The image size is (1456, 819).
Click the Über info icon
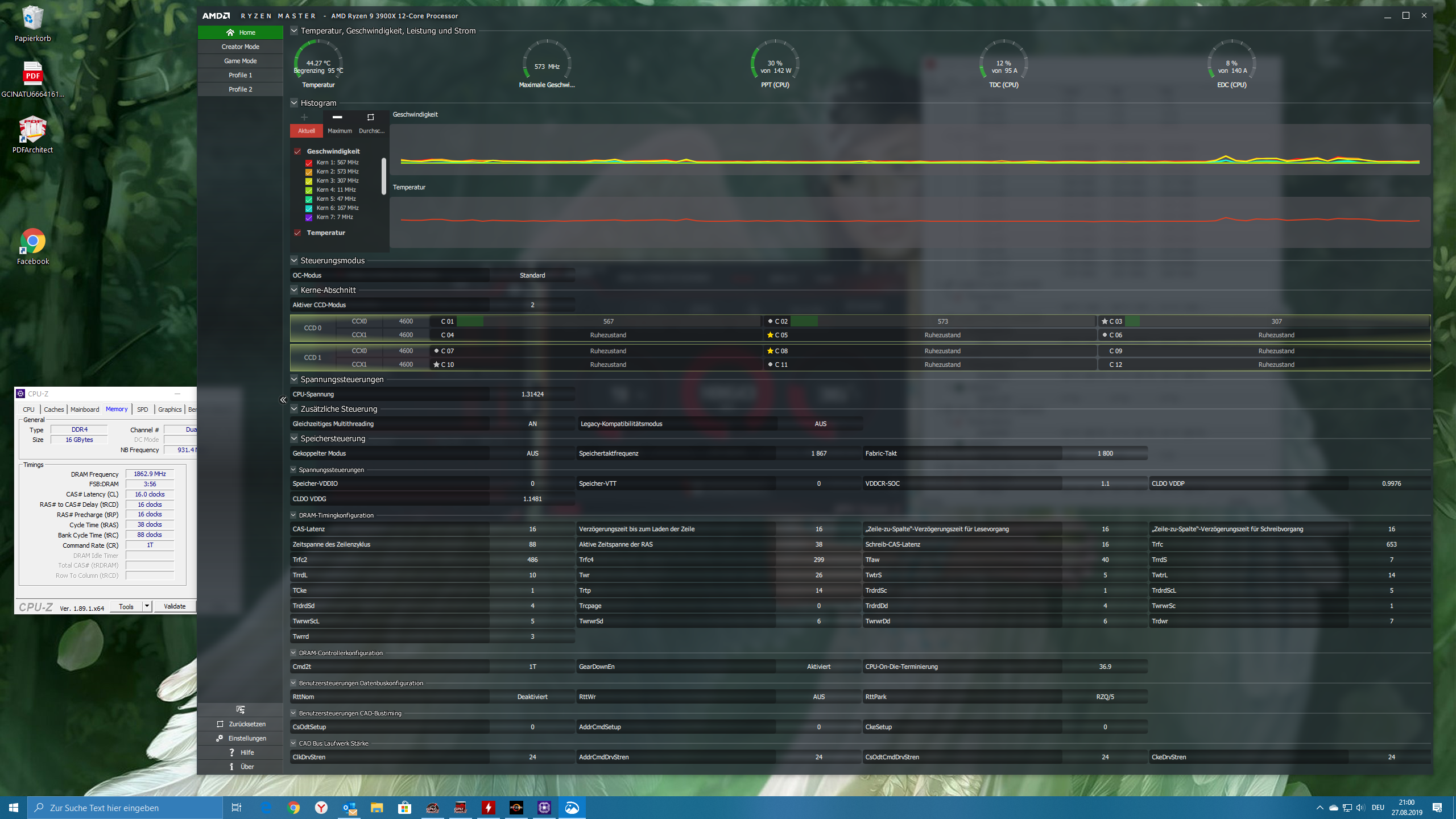(x=231, y=767)
